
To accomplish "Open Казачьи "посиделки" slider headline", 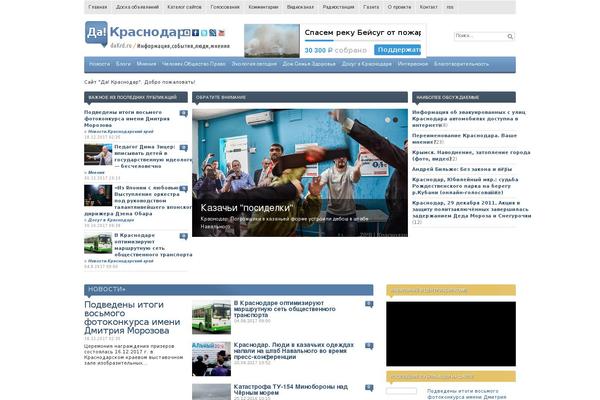I will coord(247,208).
